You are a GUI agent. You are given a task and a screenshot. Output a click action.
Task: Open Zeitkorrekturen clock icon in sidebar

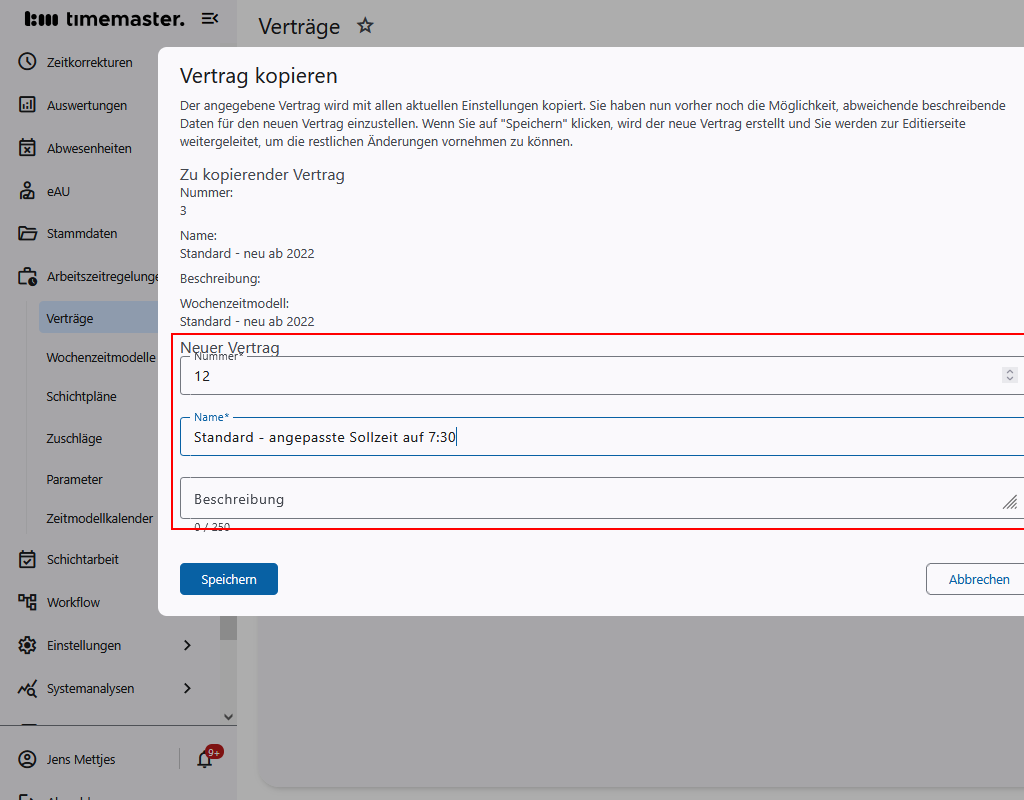(27, 62)
